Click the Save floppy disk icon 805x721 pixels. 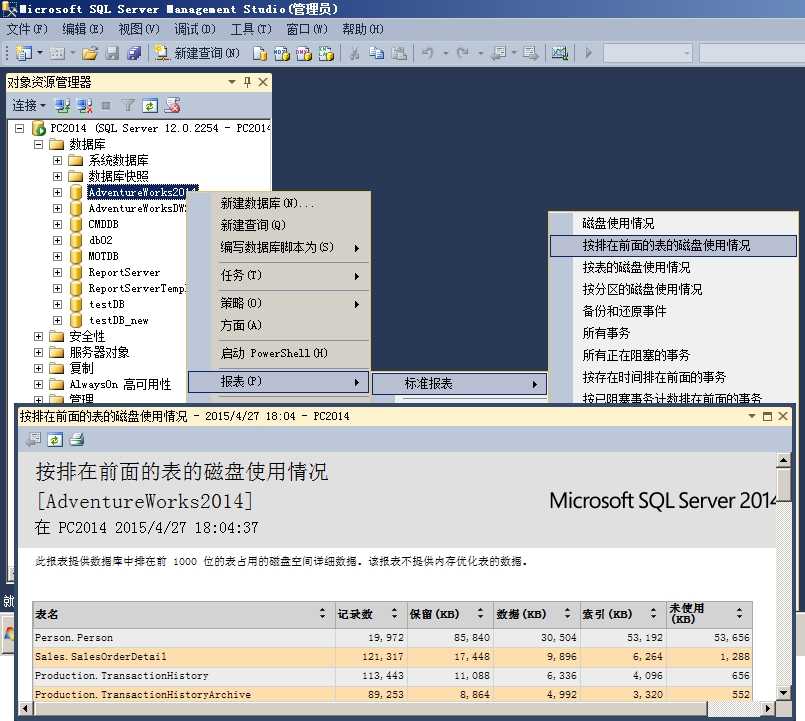112,53
